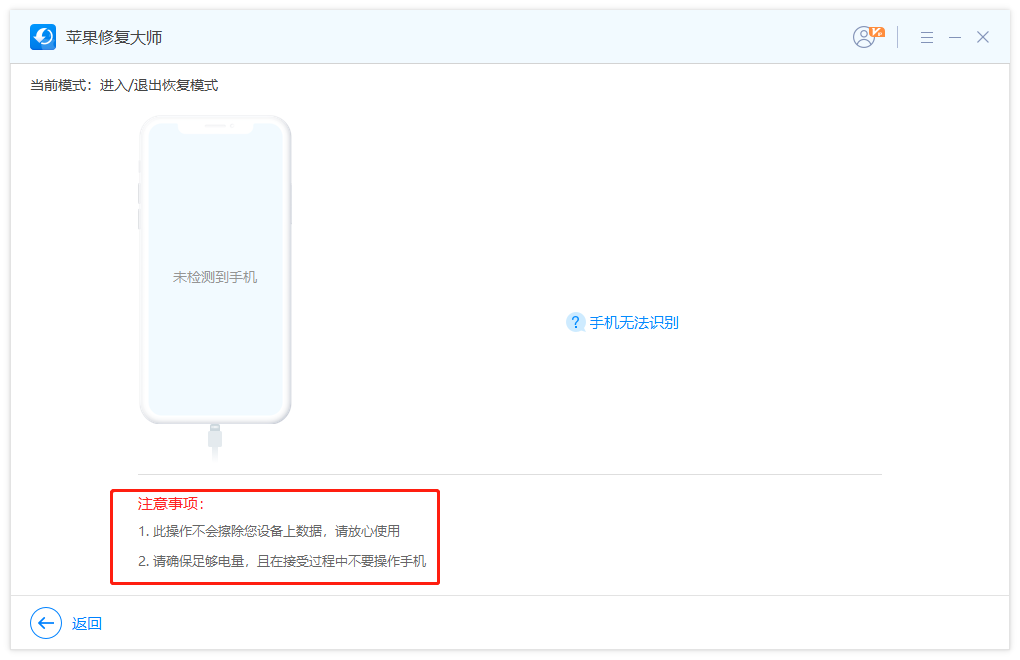Click the 苹果修复大师 title text
The height and width of the screenshot is (660, 1020).
pyautogui.click(x=114, y=38)
